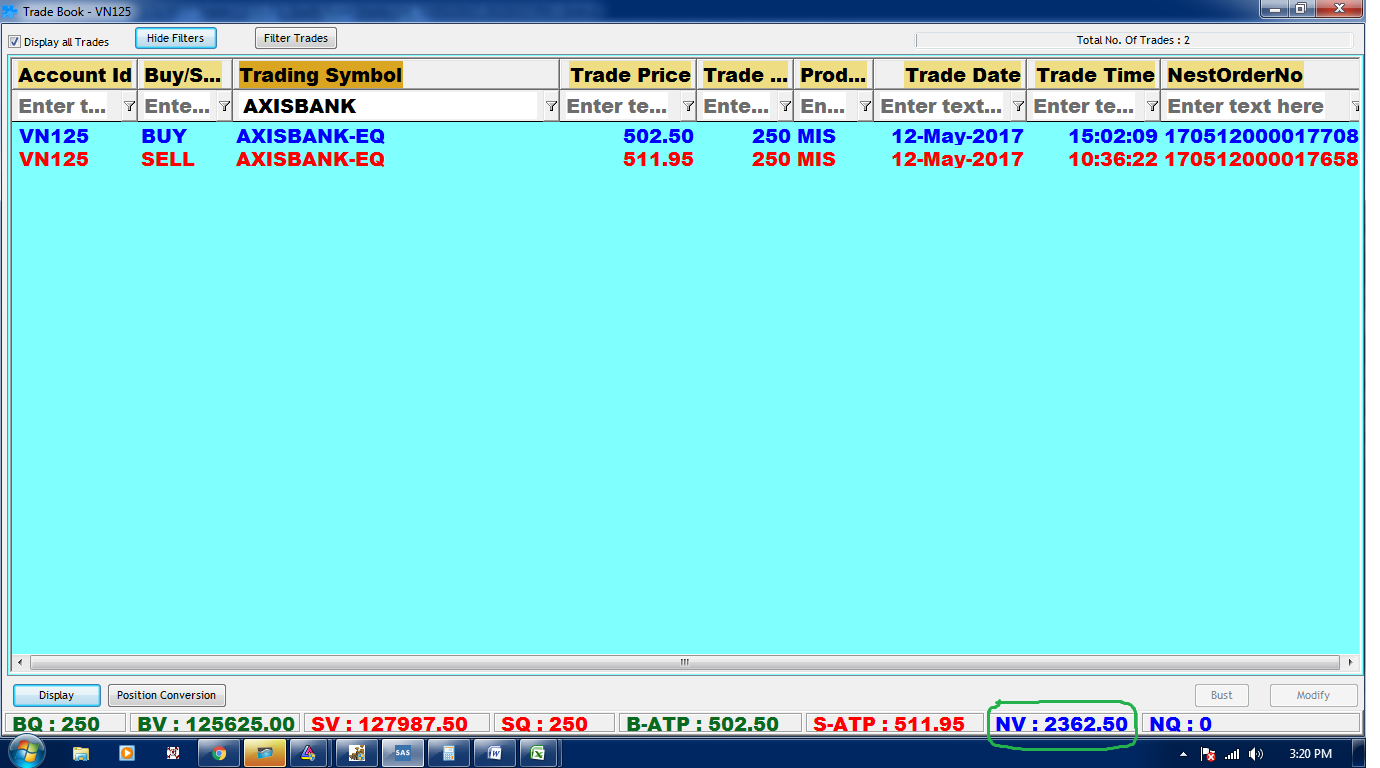The image size is (1380, 768).
Task: Open Microsoft Word on the taskbar
Action: coord(494,753)
